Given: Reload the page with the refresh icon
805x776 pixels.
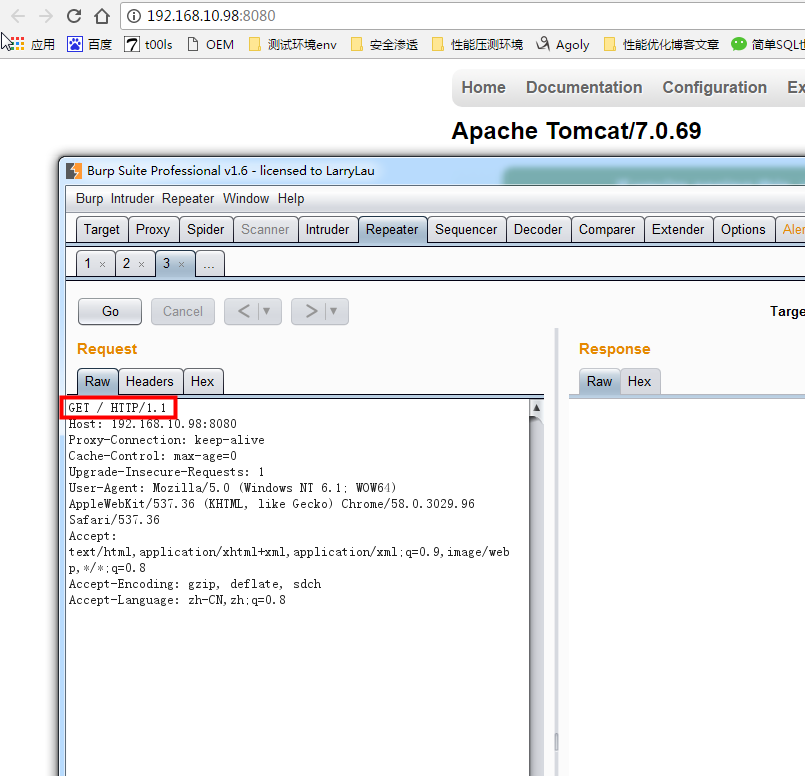Looking at the screenshot, I should [74, 16].
